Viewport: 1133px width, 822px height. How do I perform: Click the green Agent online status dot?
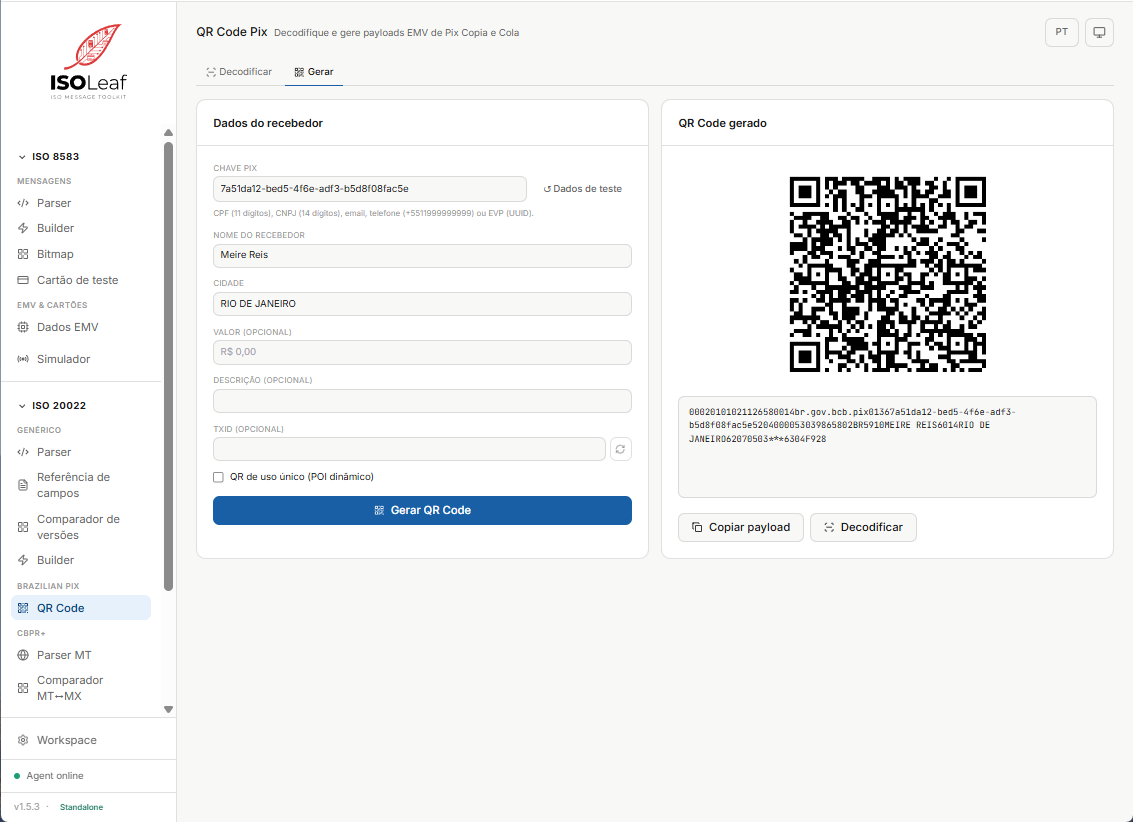tap(17, 776)
